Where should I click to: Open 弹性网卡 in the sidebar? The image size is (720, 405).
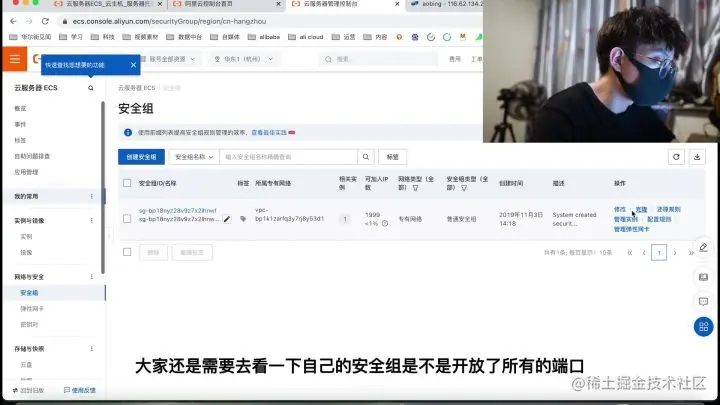(32, 309)
